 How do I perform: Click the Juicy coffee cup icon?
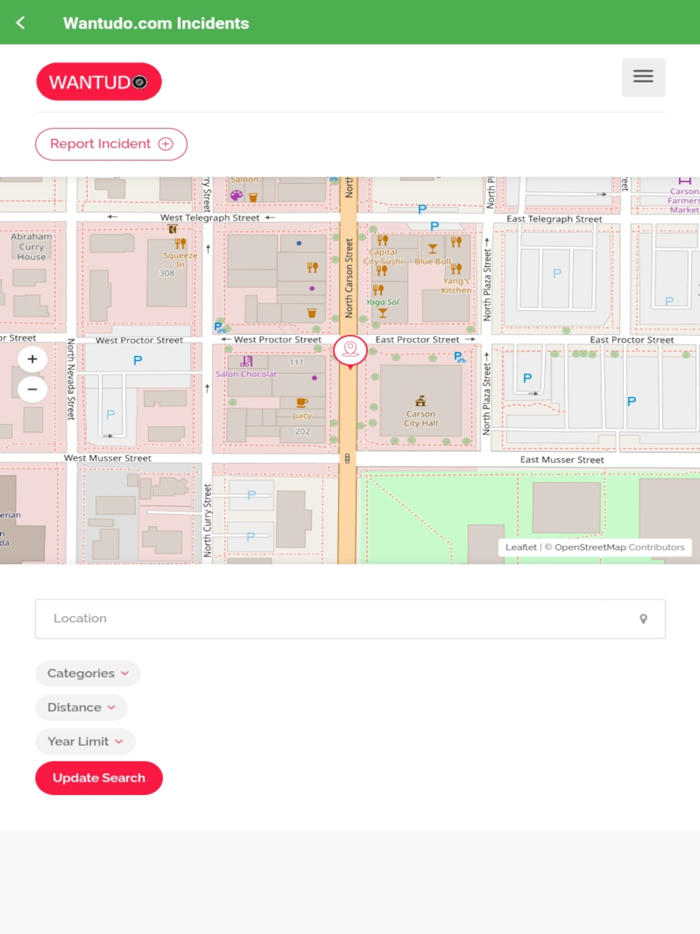pyautogui.click(x=302, y=403)
